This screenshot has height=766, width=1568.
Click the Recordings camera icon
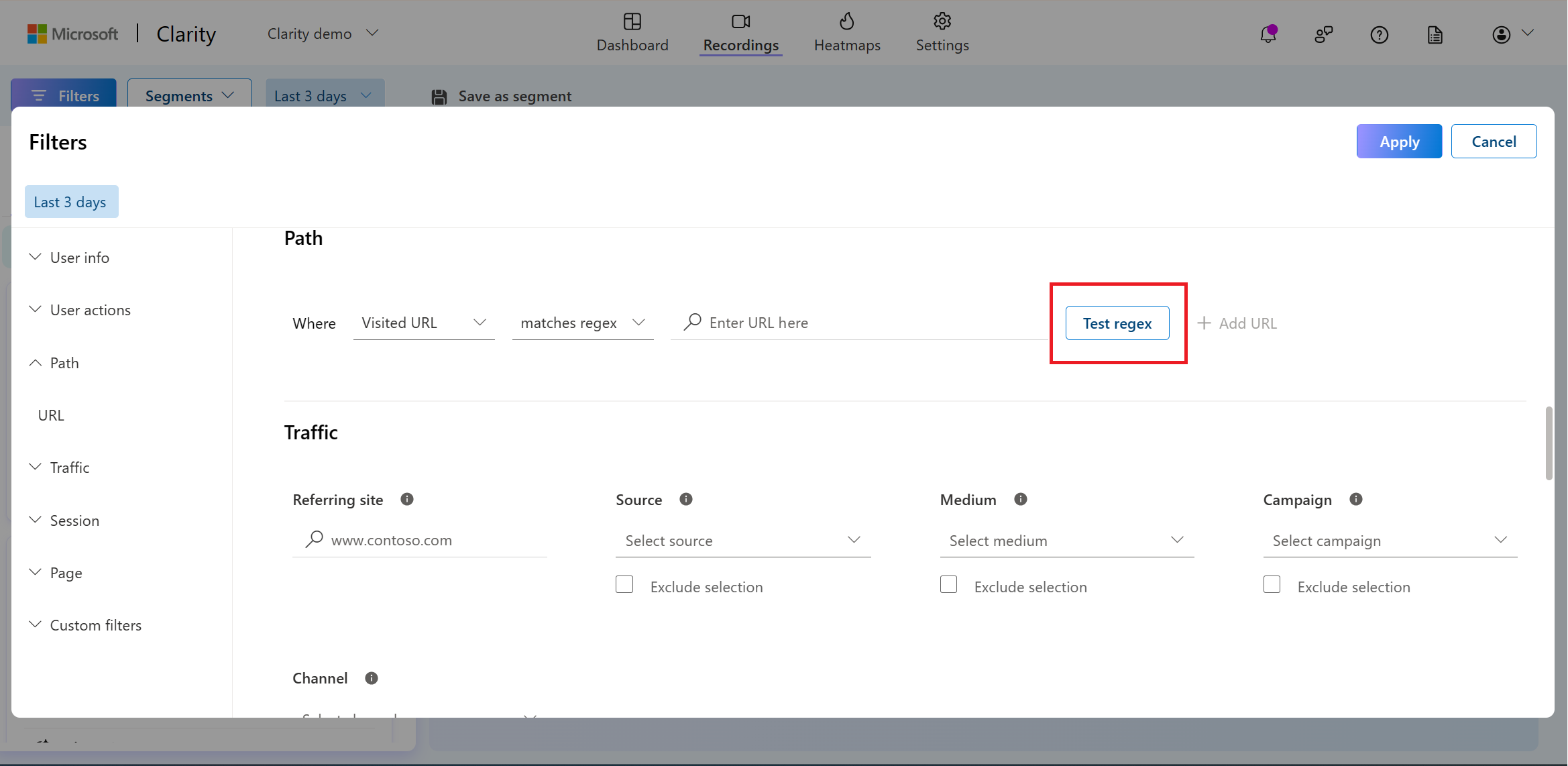click(x=740, y=21)
